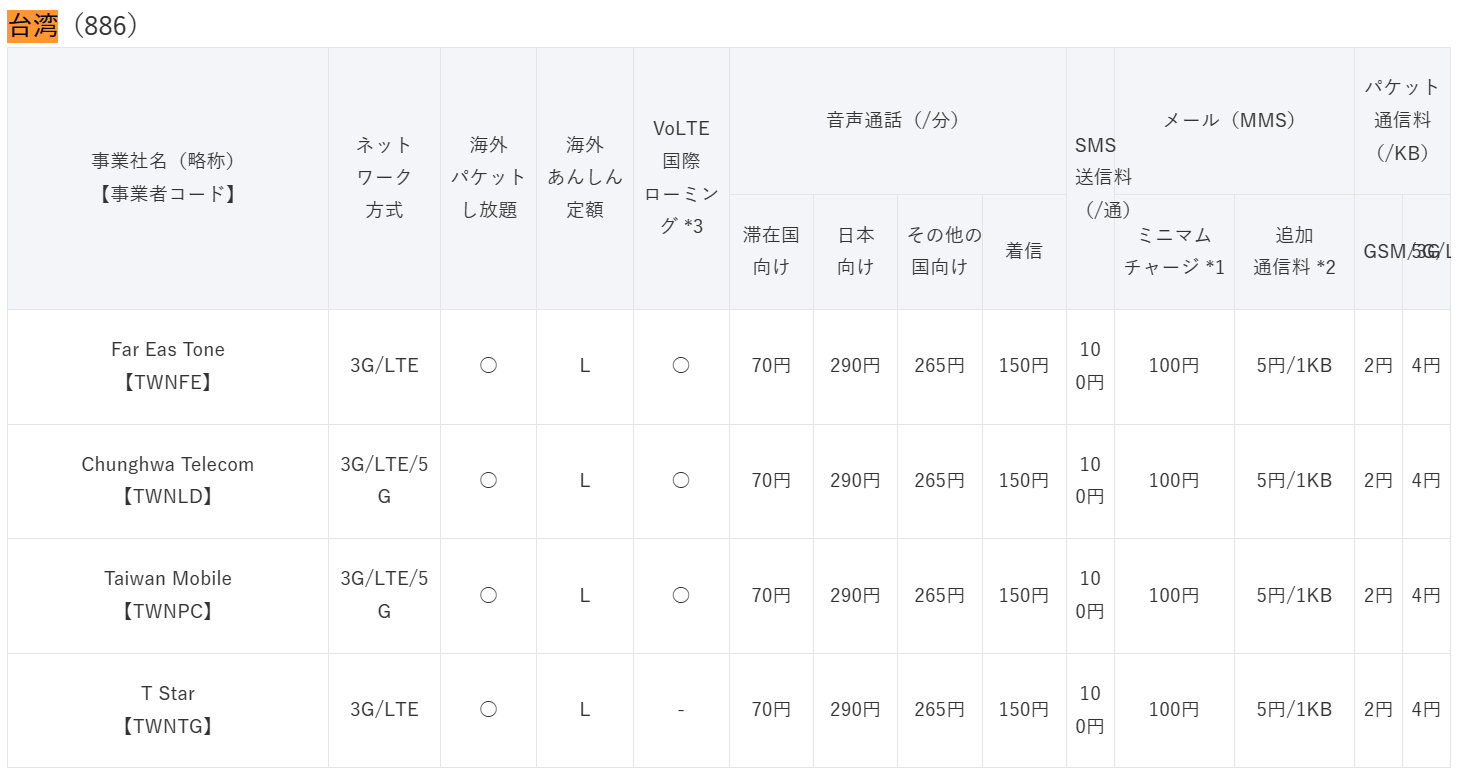Screen dimensions: 1462x778
Task: Click the VoLTE circle mark for Far Eas Tone
Action: [x=681, y=366]
